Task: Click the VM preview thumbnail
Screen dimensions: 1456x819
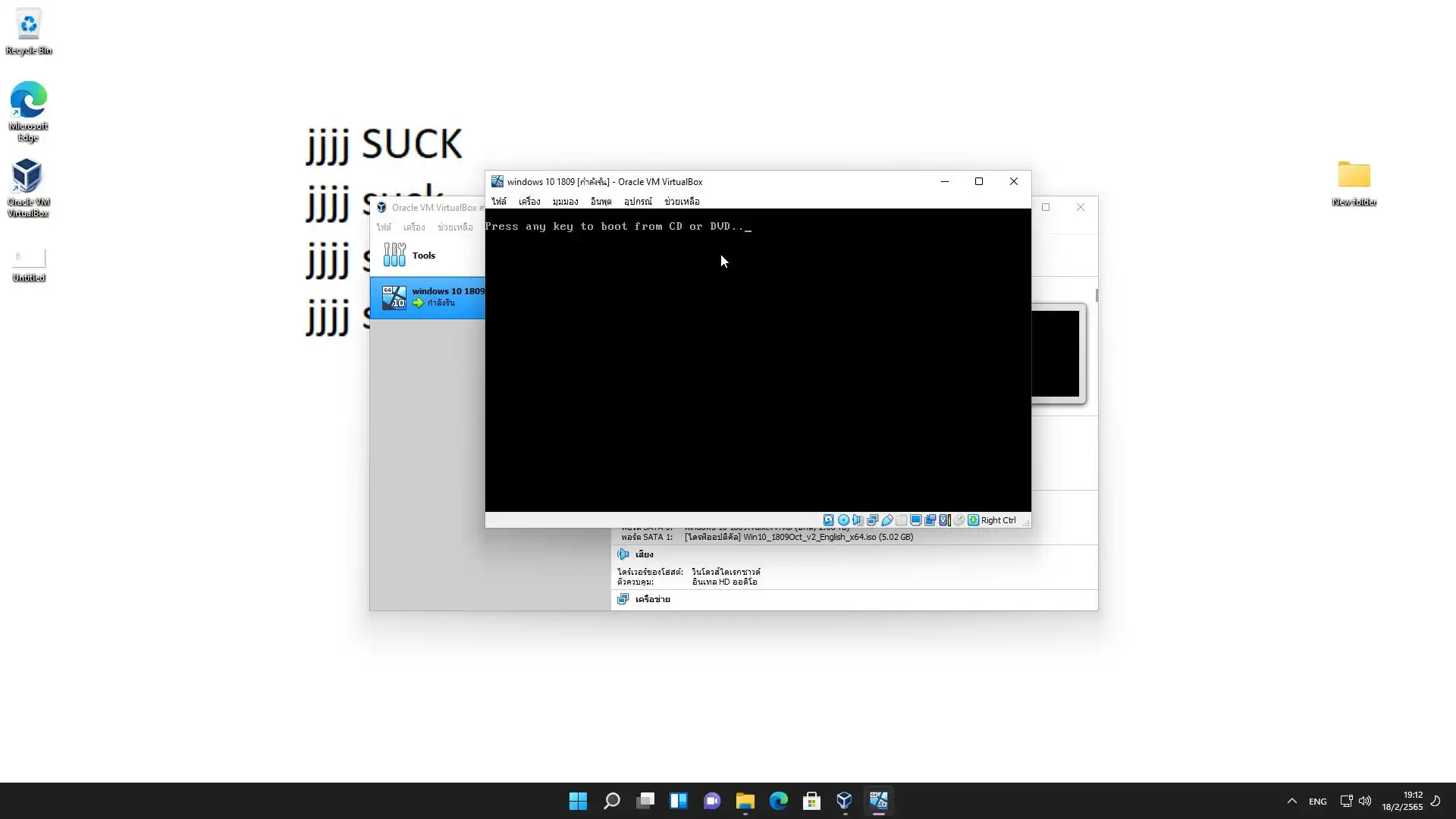Action: [x=1056, y=353]
